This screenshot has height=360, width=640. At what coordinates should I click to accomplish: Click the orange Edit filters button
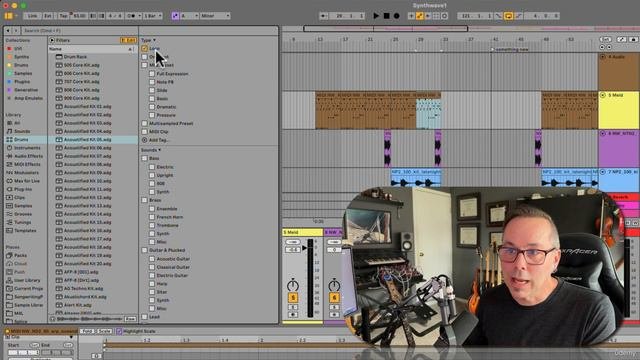point(128,40)
